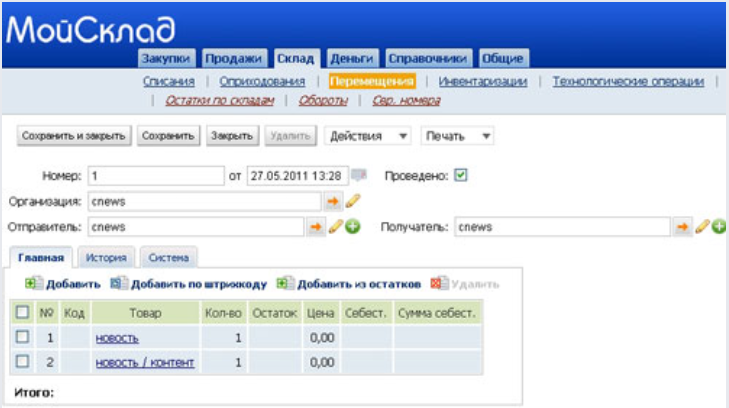729x408 pixels.
Task: Open the Остатки по складам report link
Action: pos(220,100)
